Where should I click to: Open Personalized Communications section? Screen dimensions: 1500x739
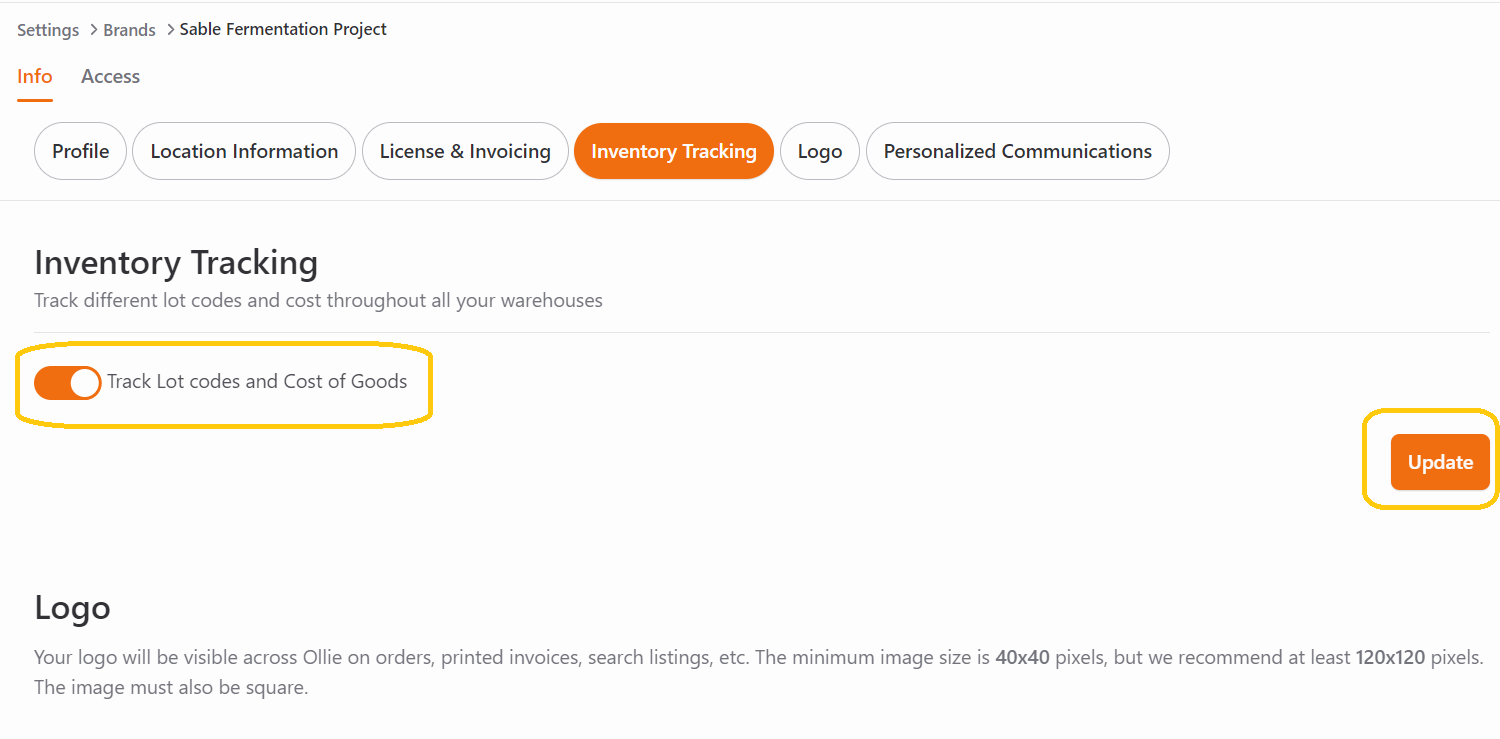point(1018,151)
